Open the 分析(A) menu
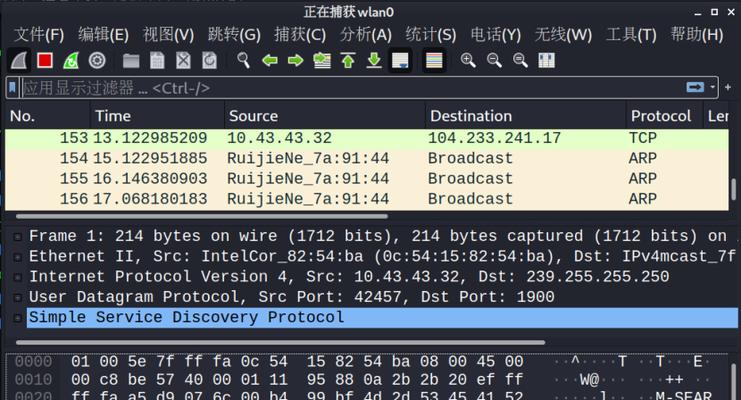Image resolution: width=741 pixels, height=400 pixels. coord(365,35)
